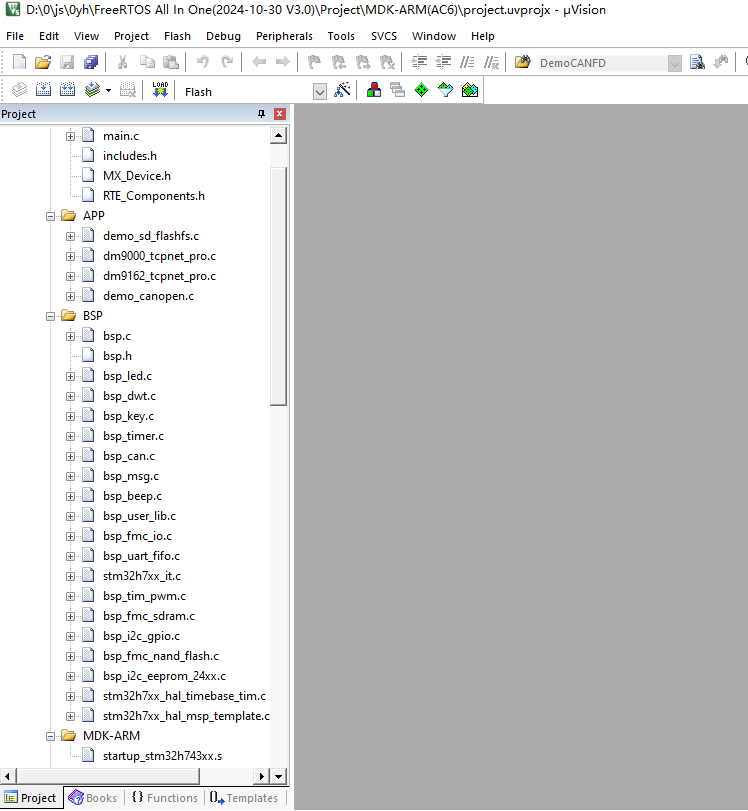748x811 pixels.
Task: Save the current file icon
Action: [67, 63]
